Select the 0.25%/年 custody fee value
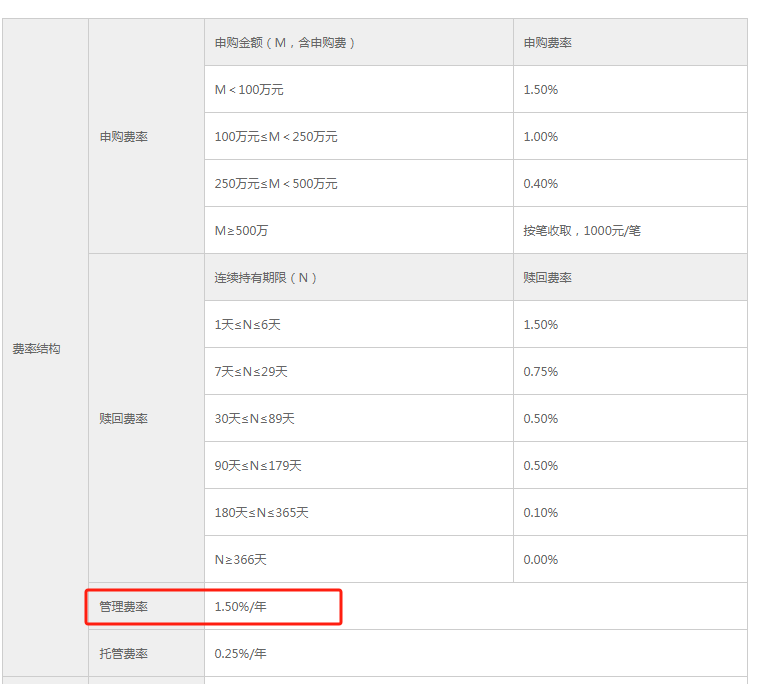 click(x=241, y=654)
